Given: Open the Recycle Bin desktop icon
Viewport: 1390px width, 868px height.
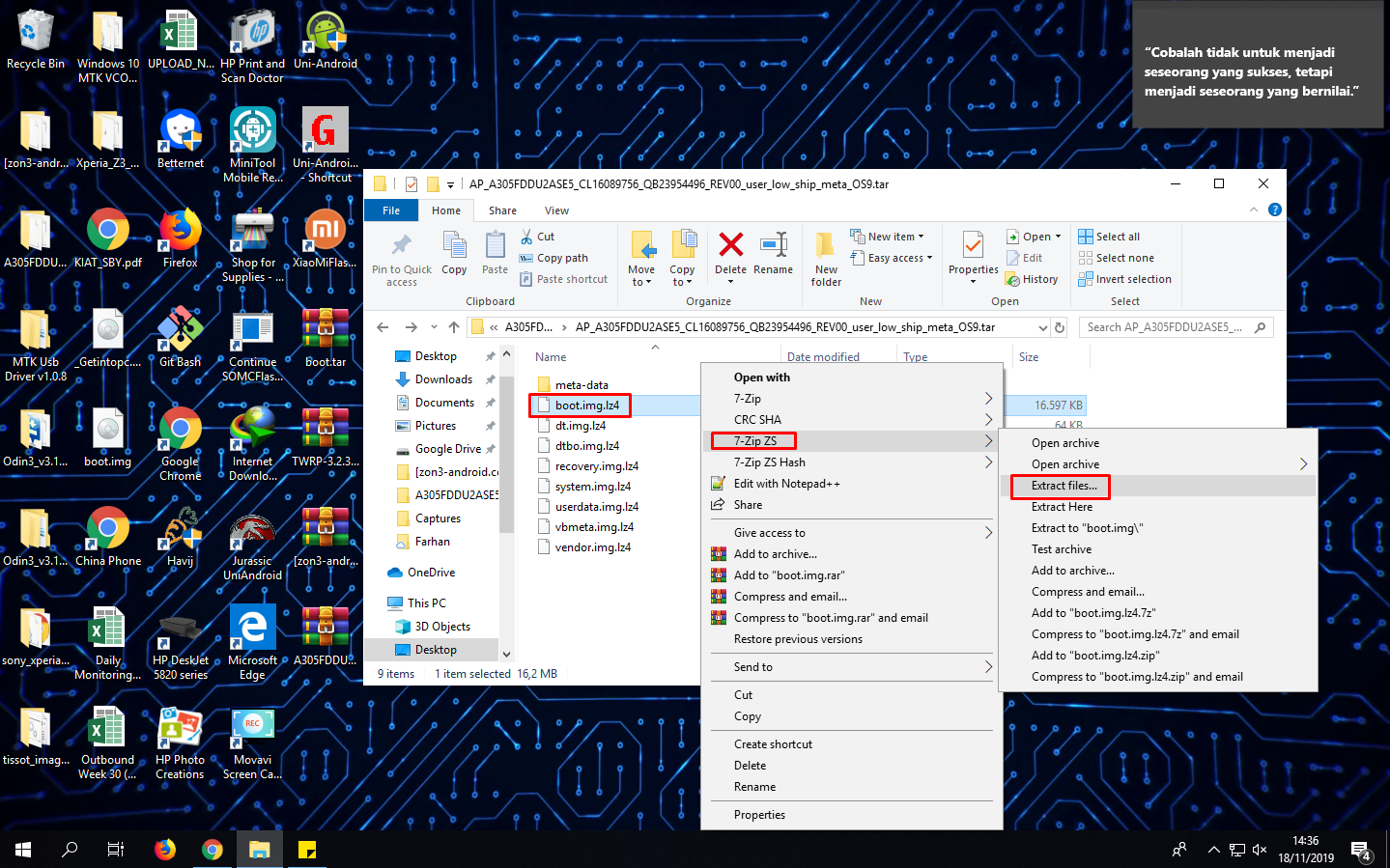Looking at the screenshot, I should click(36, 40).
